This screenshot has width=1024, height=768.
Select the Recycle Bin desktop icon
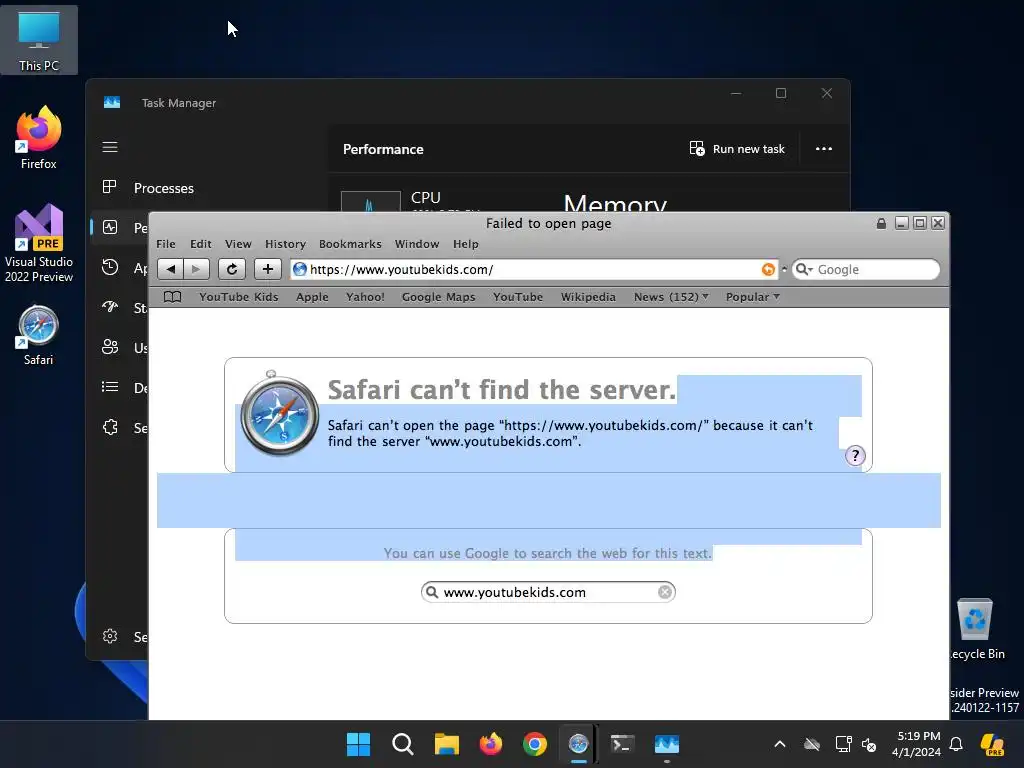(976, 629)
